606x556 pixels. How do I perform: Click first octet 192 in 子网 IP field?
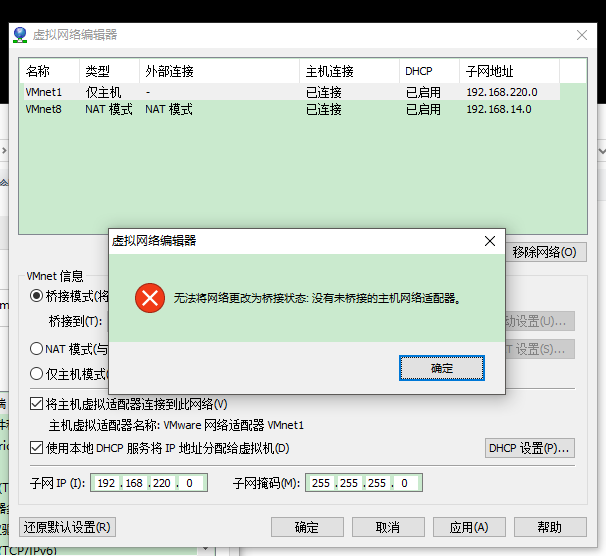click(x=106, y=483)
